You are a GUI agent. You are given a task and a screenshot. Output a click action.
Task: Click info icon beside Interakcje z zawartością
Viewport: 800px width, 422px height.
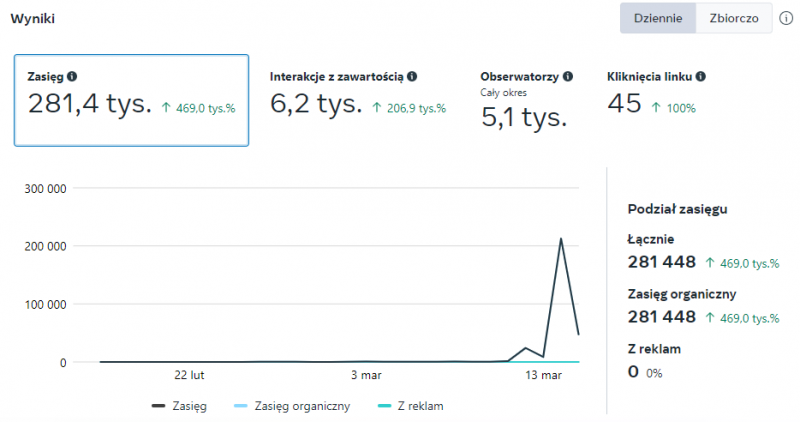point(412,76)
